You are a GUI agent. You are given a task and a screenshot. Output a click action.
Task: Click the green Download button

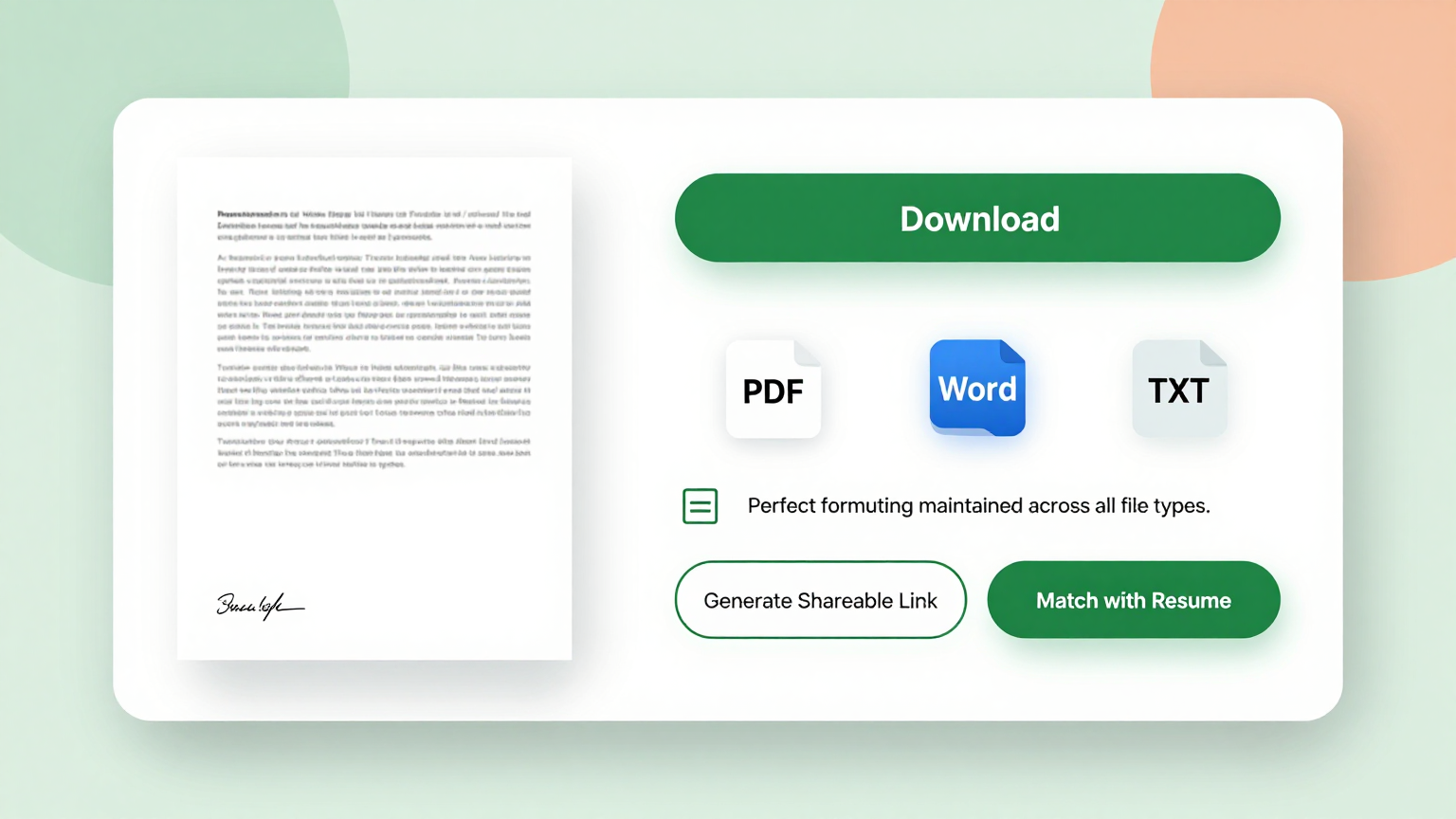click(x=977, y=218)
